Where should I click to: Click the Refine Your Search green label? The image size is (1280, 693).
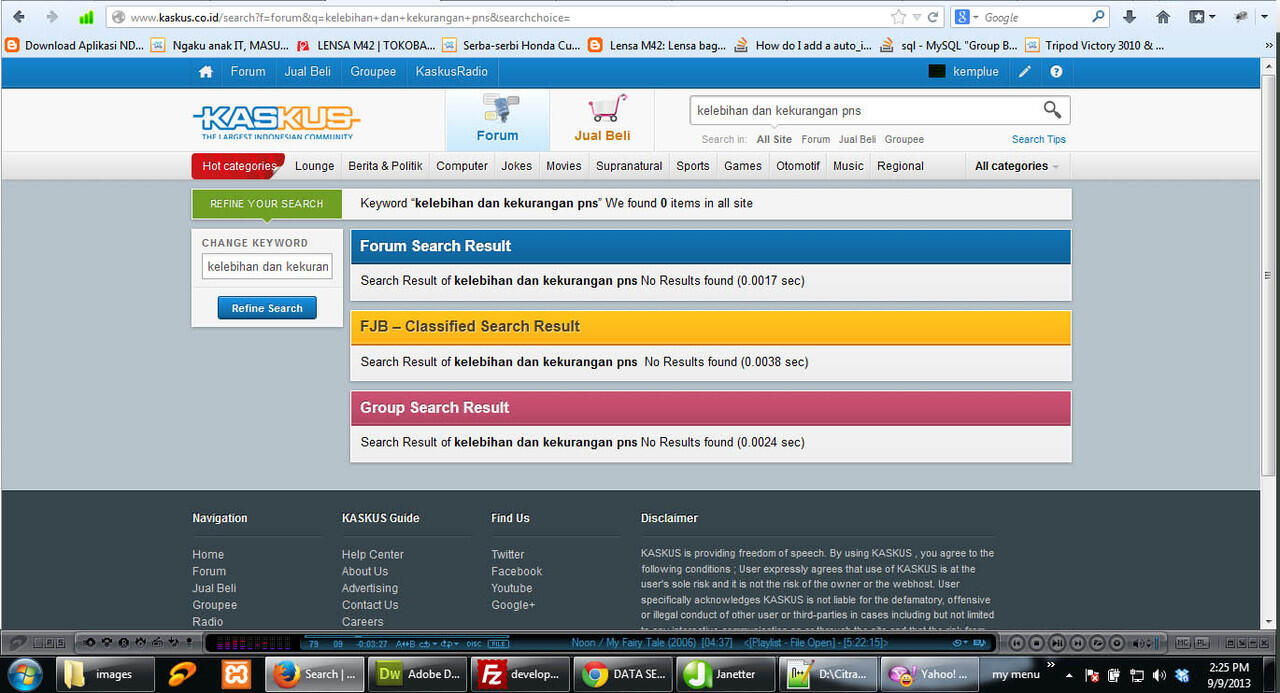click(267, 204)
